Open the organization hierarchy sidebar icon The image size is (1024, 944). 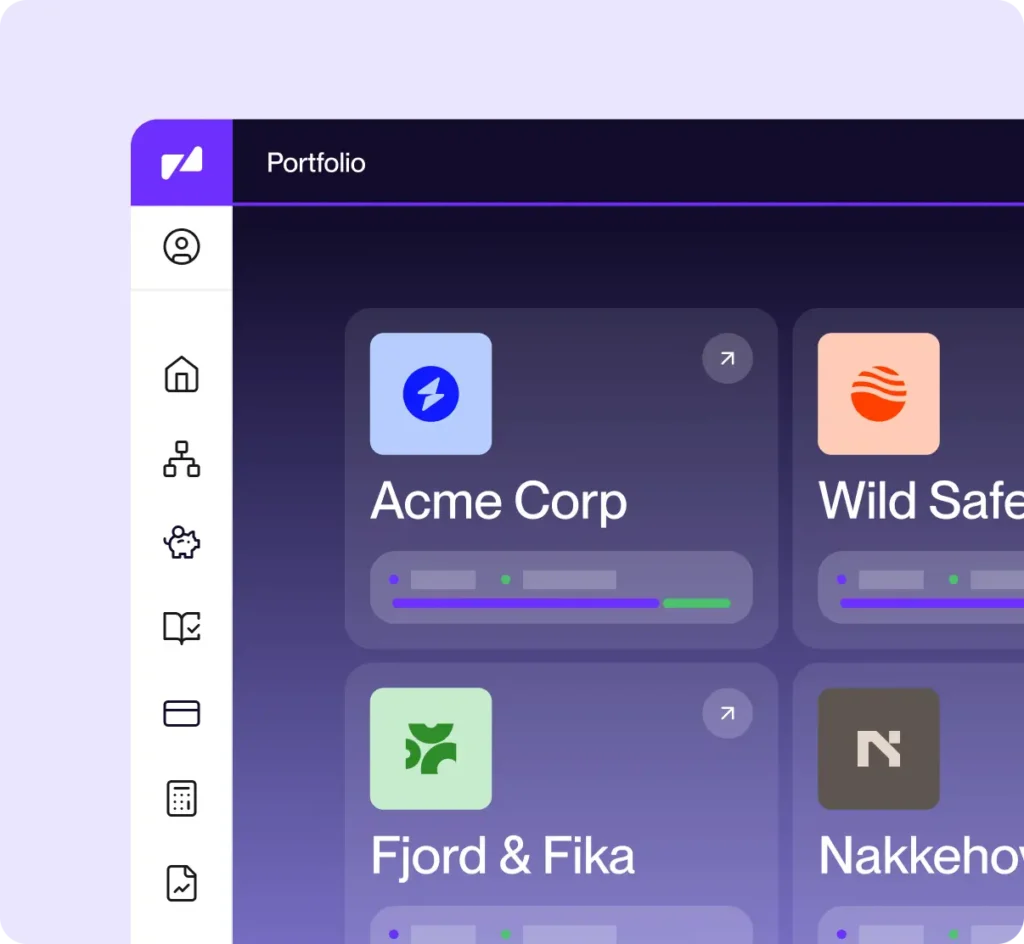tap(181, 459)
